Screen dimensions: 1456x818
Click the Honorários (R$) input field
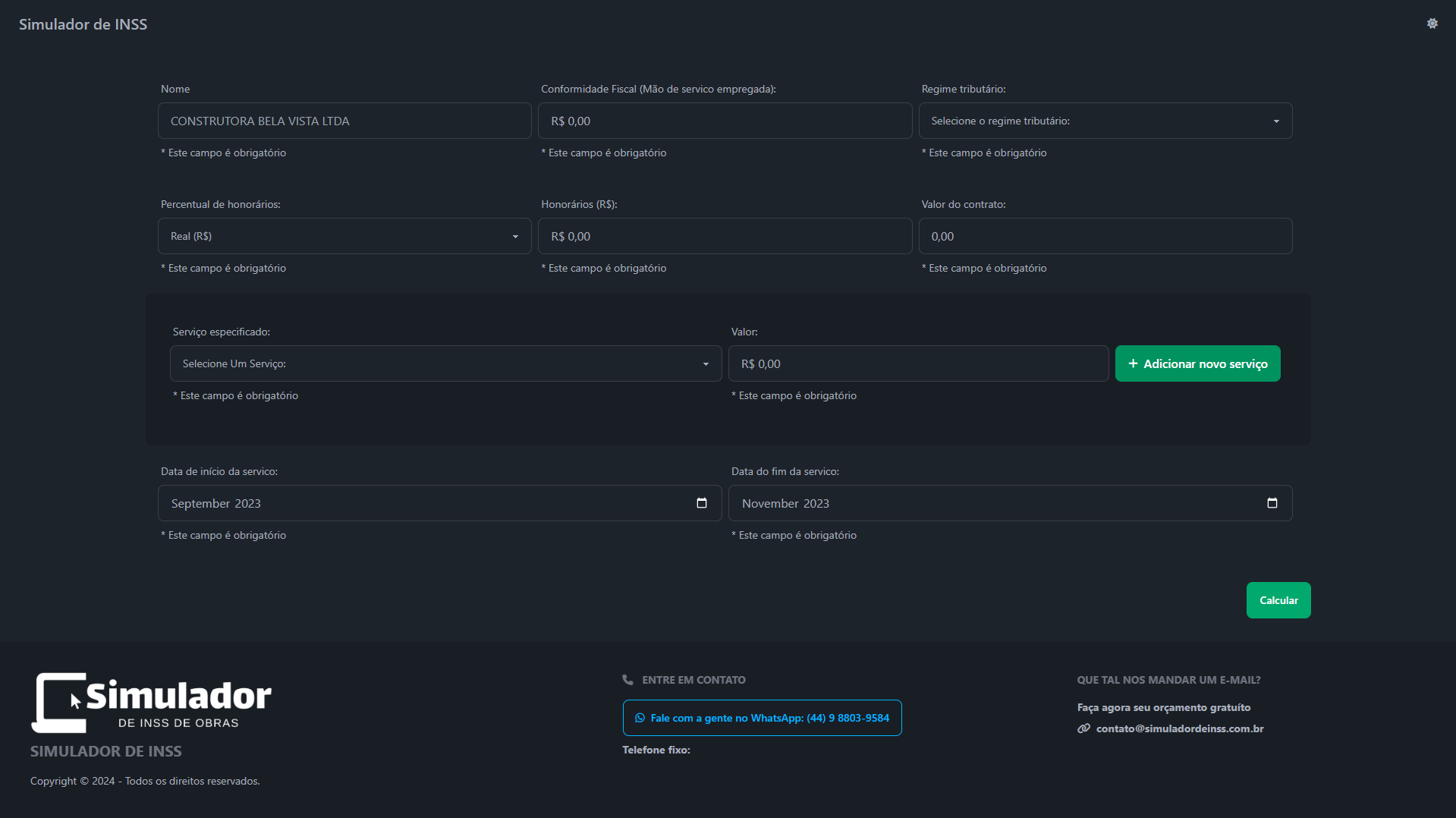click(x=725, y=236)
